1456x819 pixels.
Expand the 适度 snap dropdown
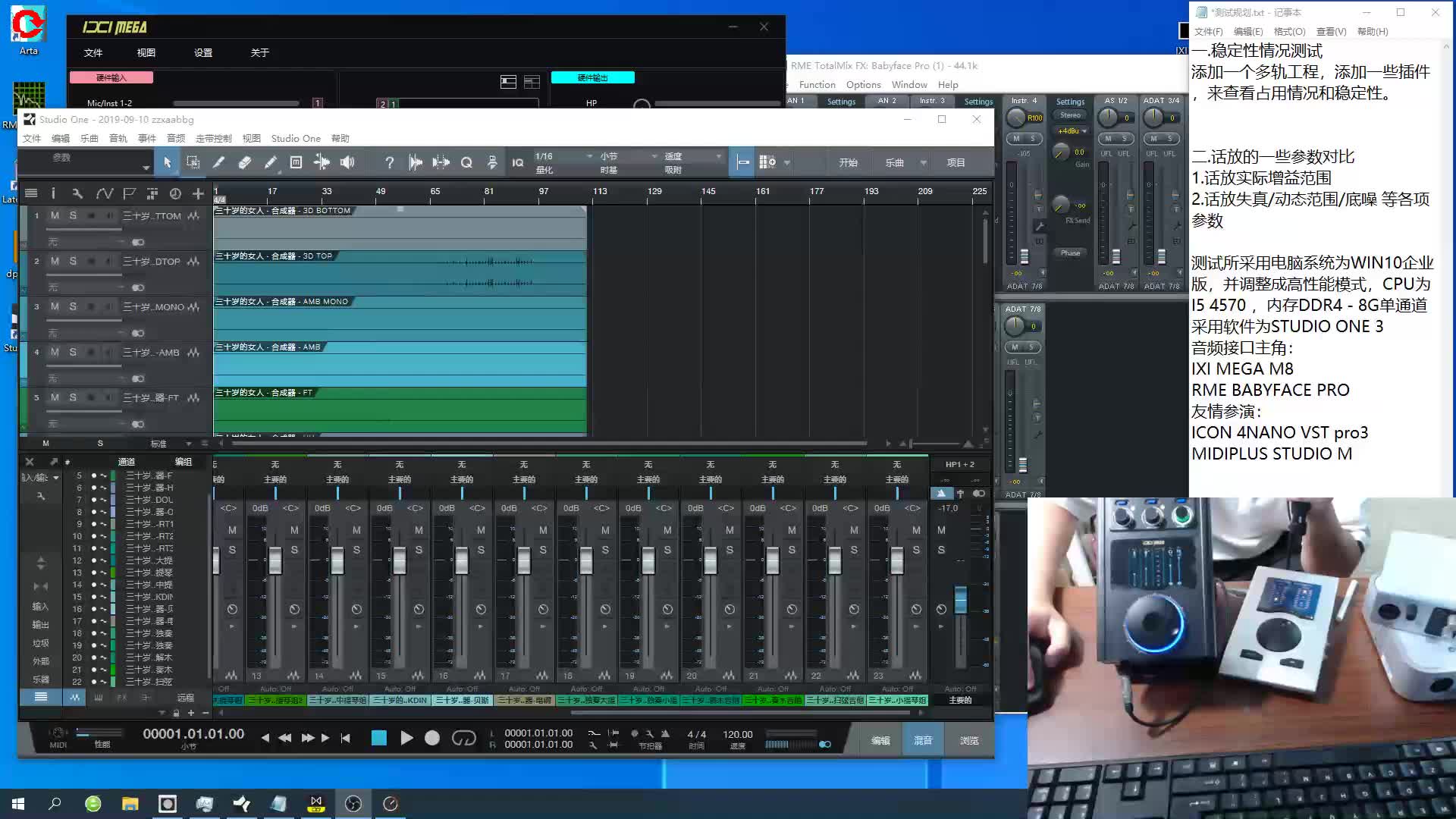[718, 156]
